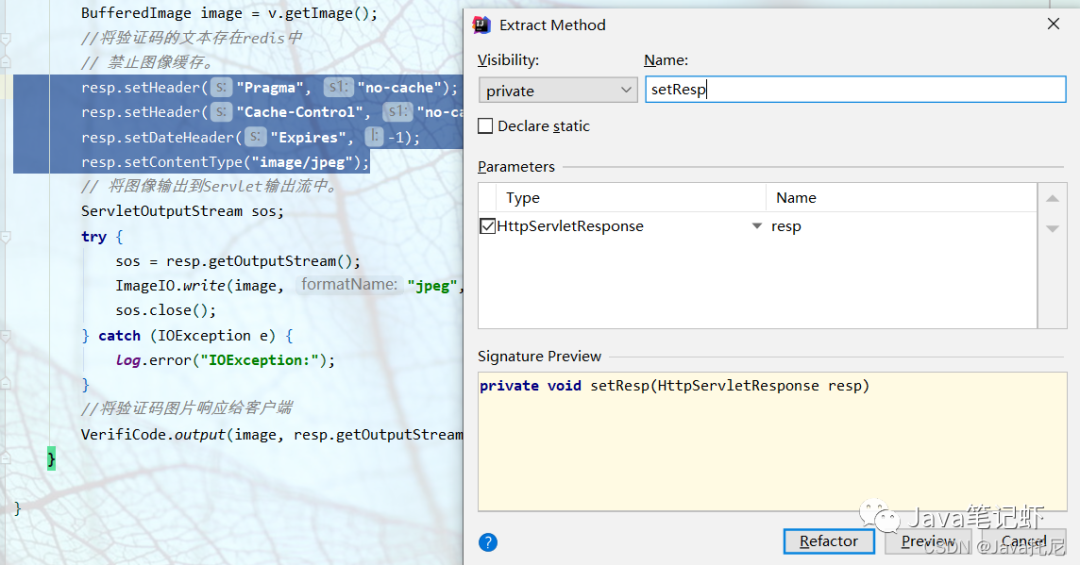Click the signature preview text area
Viewport: 1080px width, 565px height.
pyautogui.click(x=772, y=441)
